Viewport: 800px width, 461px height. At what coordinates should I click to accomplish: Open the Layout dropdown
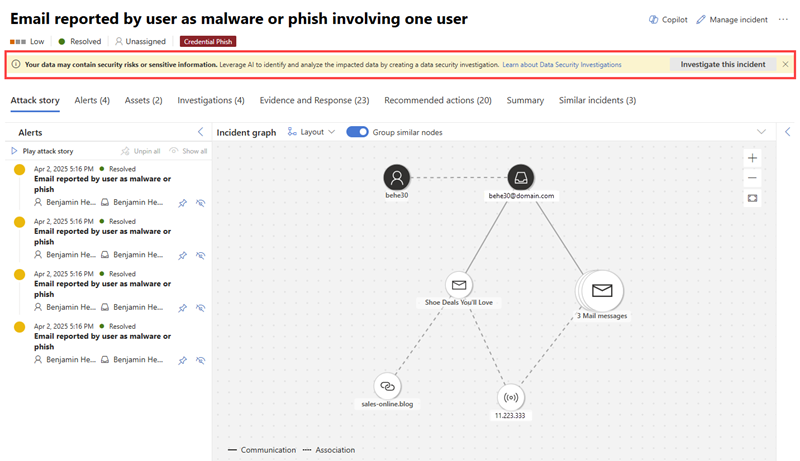(311, 132)
